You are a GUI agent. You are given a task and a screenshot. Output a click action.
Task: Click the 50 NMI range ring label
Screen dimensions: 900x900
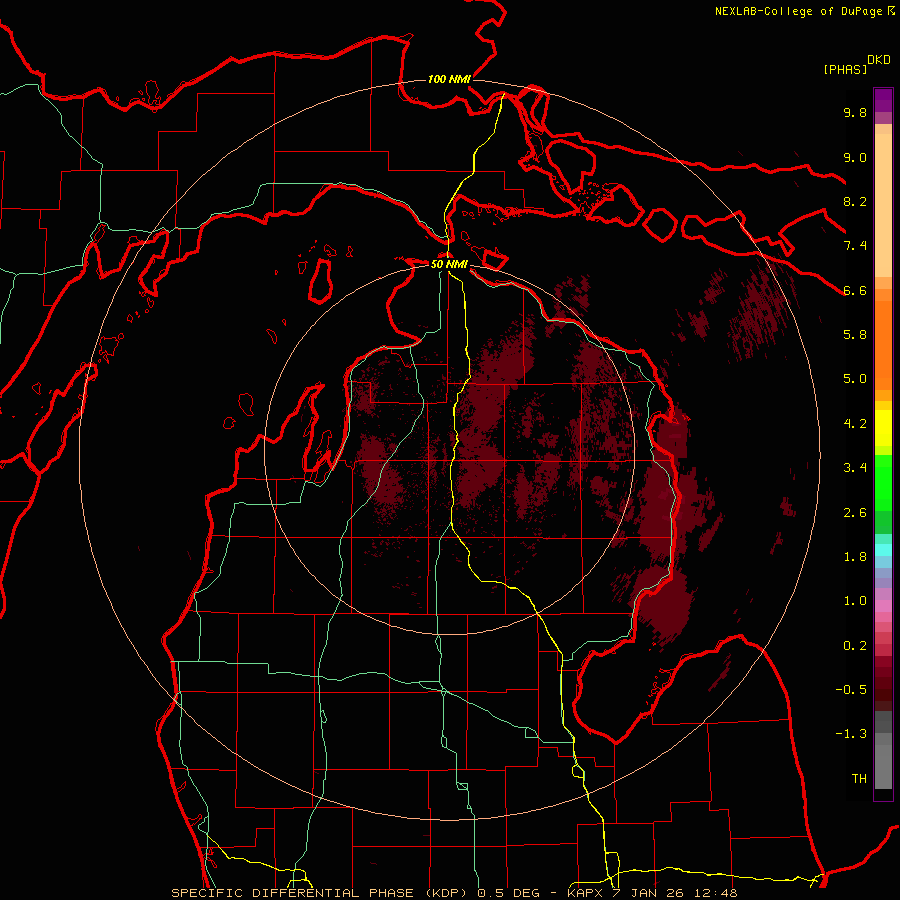pyautogui.click(x=449, y=264)
